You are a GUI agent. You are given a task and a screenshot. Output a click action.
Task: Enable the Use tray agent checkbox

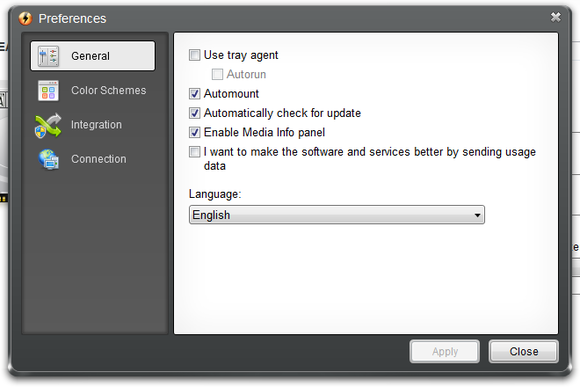tap(195, 55)
